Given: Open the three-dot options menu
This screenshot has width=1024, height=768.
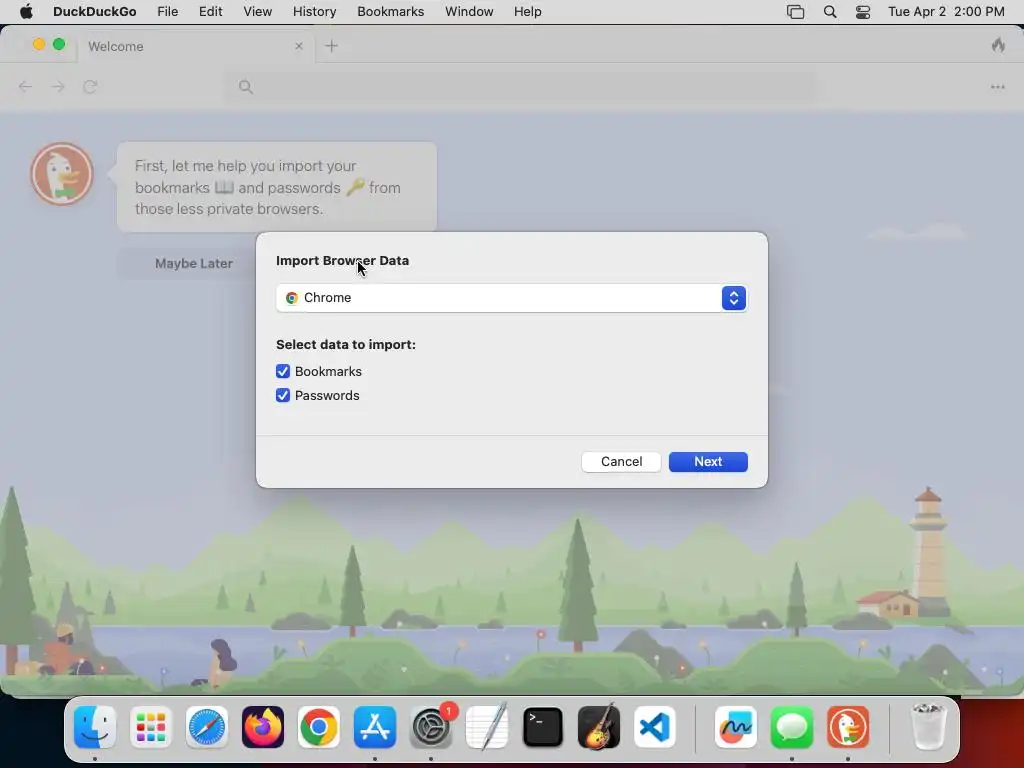Looking at the screenshot, I should coord(997,87).
